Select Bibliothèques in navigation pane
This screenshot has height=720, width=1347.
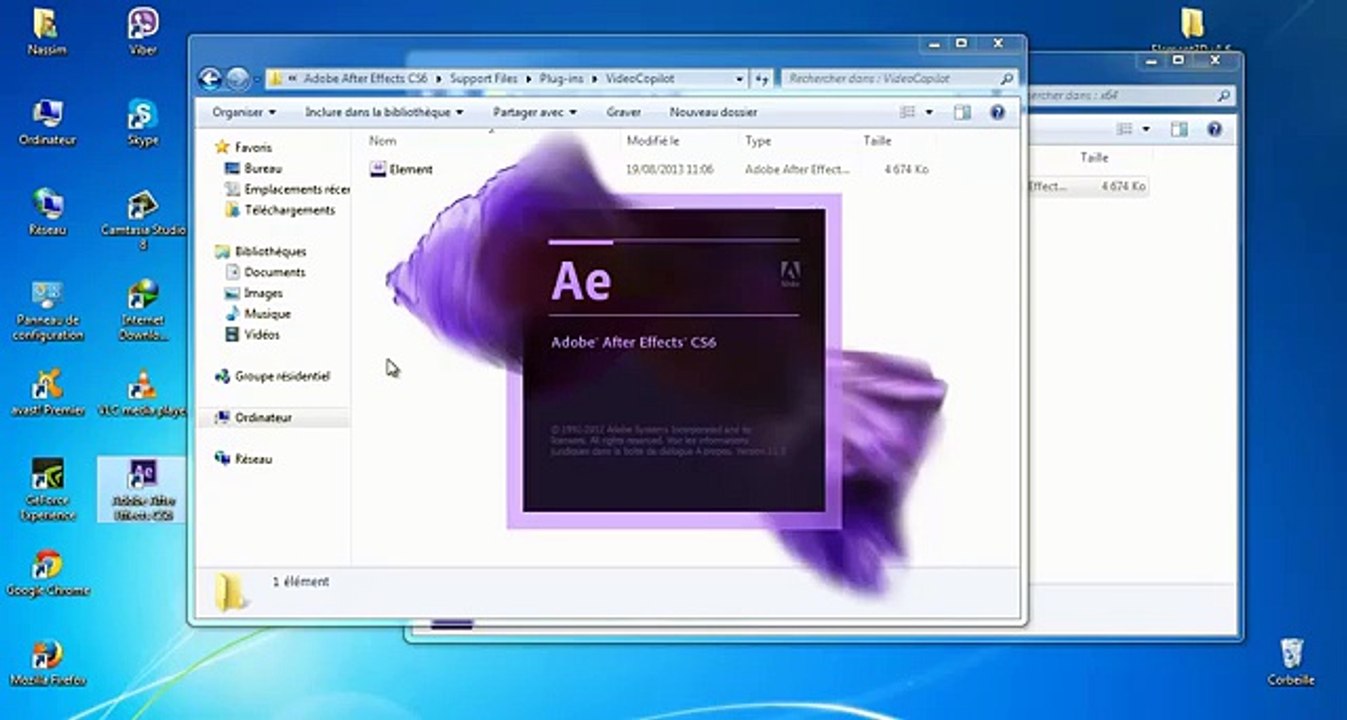pos(260,251)
